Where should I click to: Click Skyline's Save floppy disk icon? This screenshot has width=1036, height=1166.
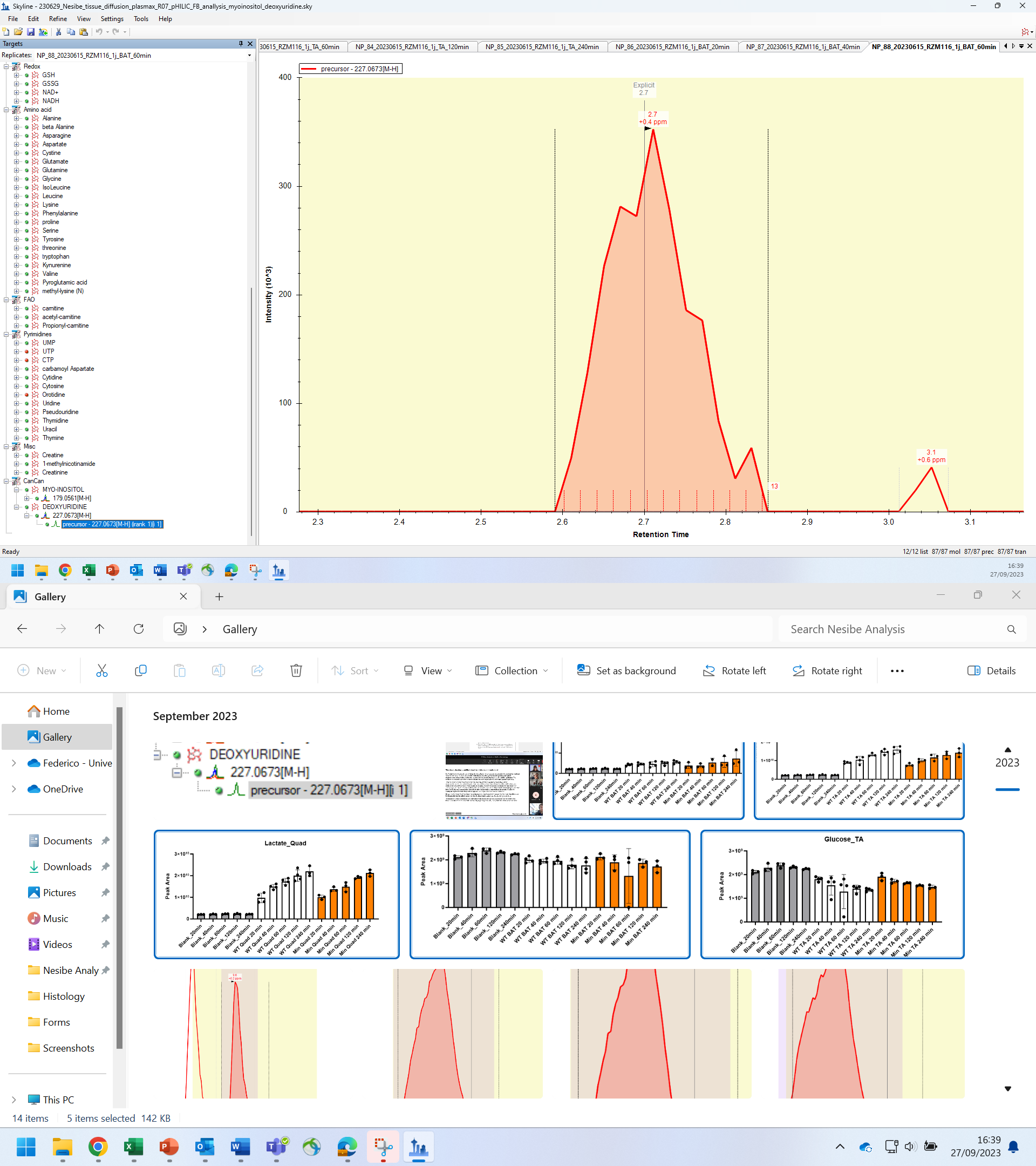click(31, 32)
